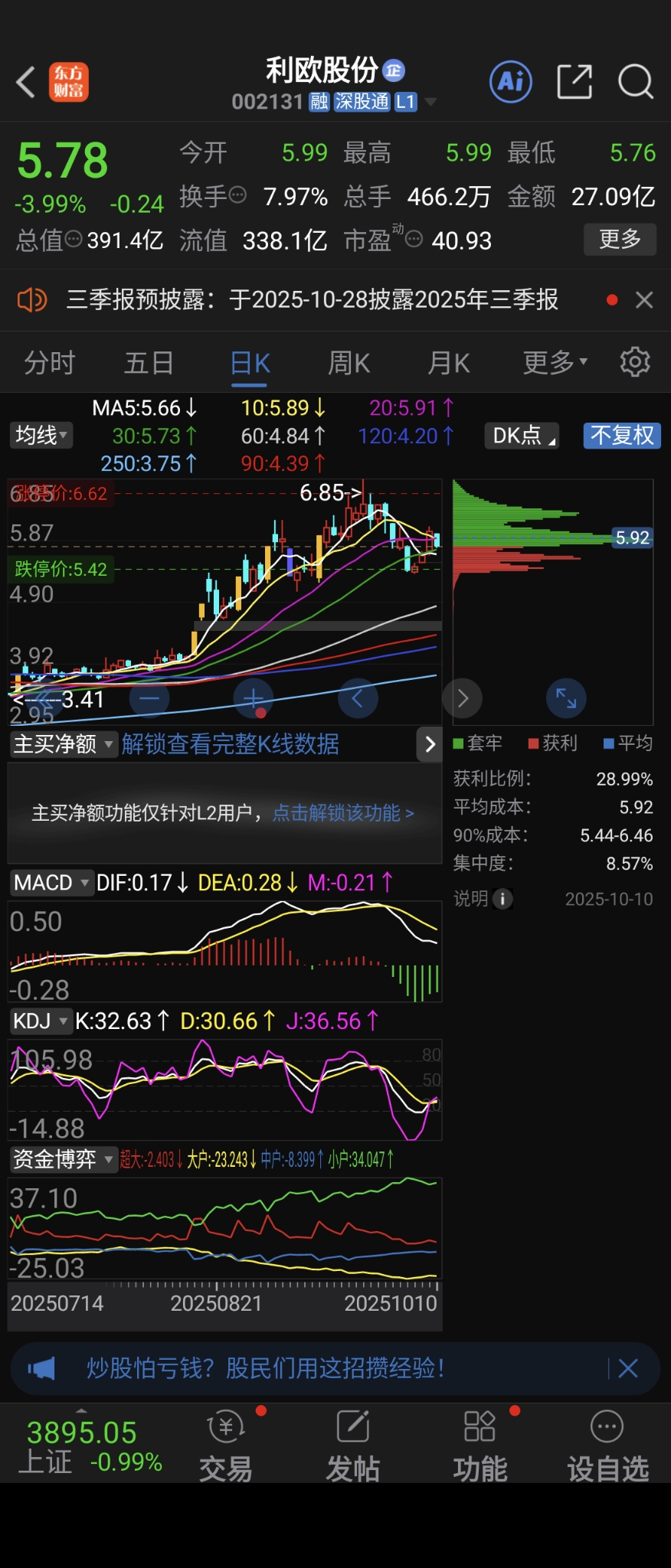Open 炒股怕亏钱 promo banner text

265,1368
